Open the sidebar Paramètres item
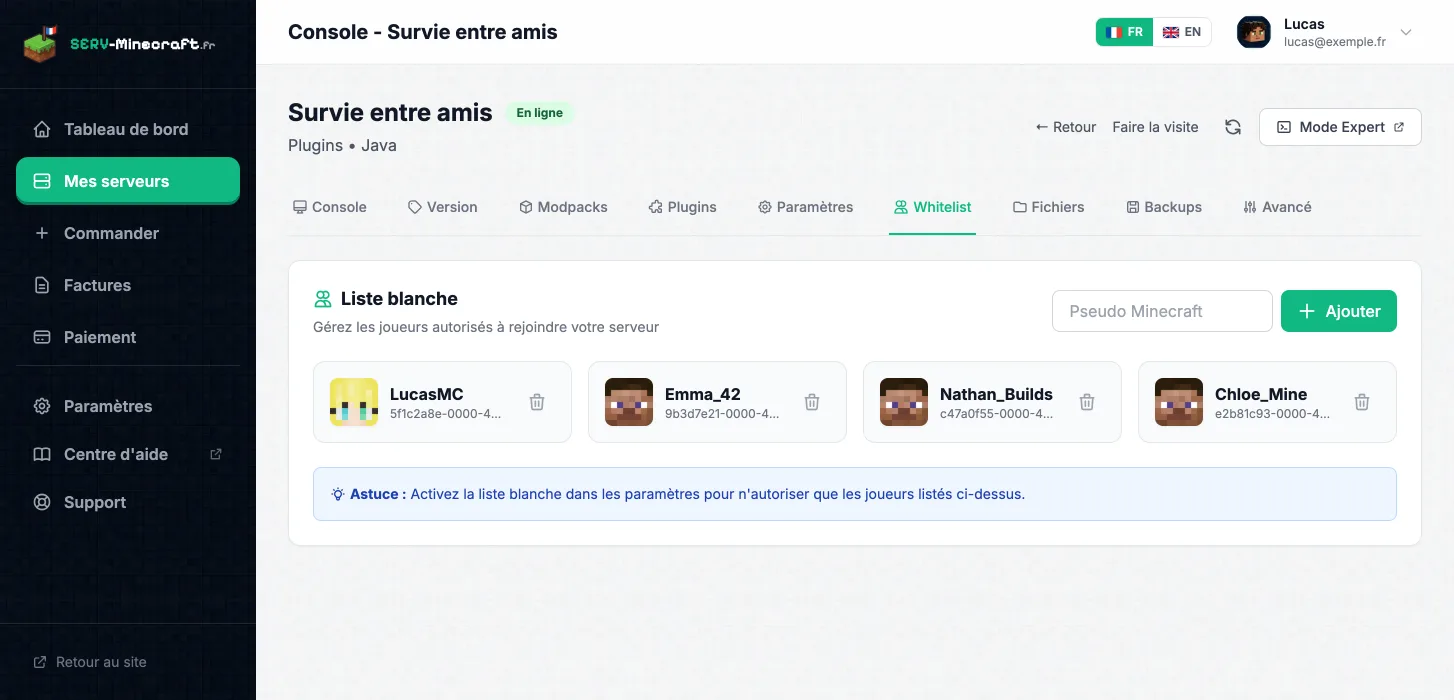This screenshot has height=700, width=1454. click(128, 406)
